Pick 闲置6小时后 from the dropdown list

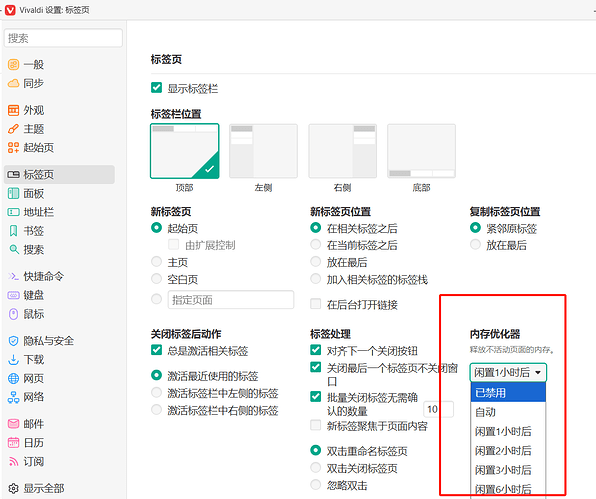[508, 489]
